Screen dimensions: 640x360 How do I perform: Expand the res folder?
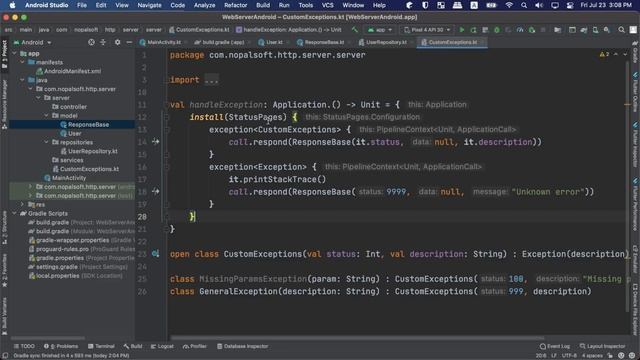[x=22, y=204]
